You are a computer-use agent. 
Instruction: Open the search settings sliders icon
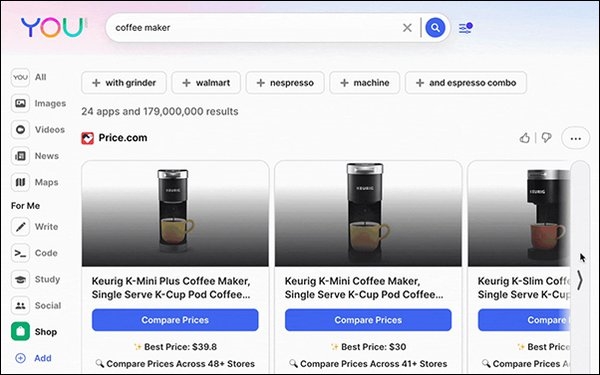[x=465, y=28]
